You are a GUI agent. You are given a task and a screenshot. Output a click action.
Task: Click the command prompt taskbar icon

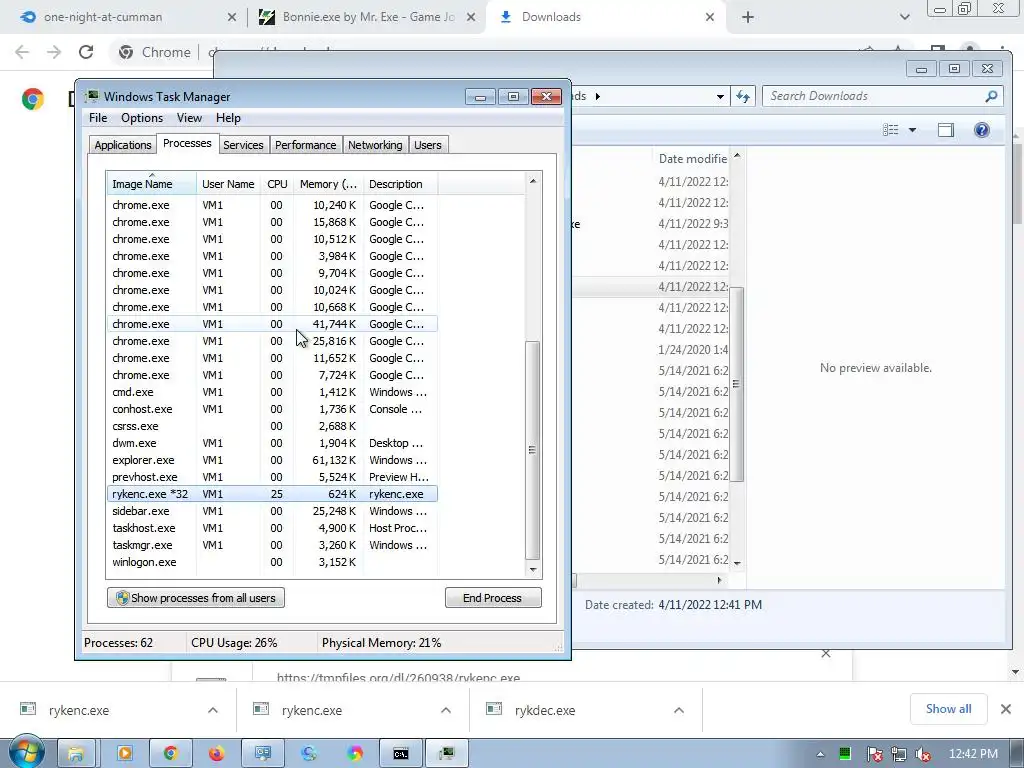click(x=400, y=754)
